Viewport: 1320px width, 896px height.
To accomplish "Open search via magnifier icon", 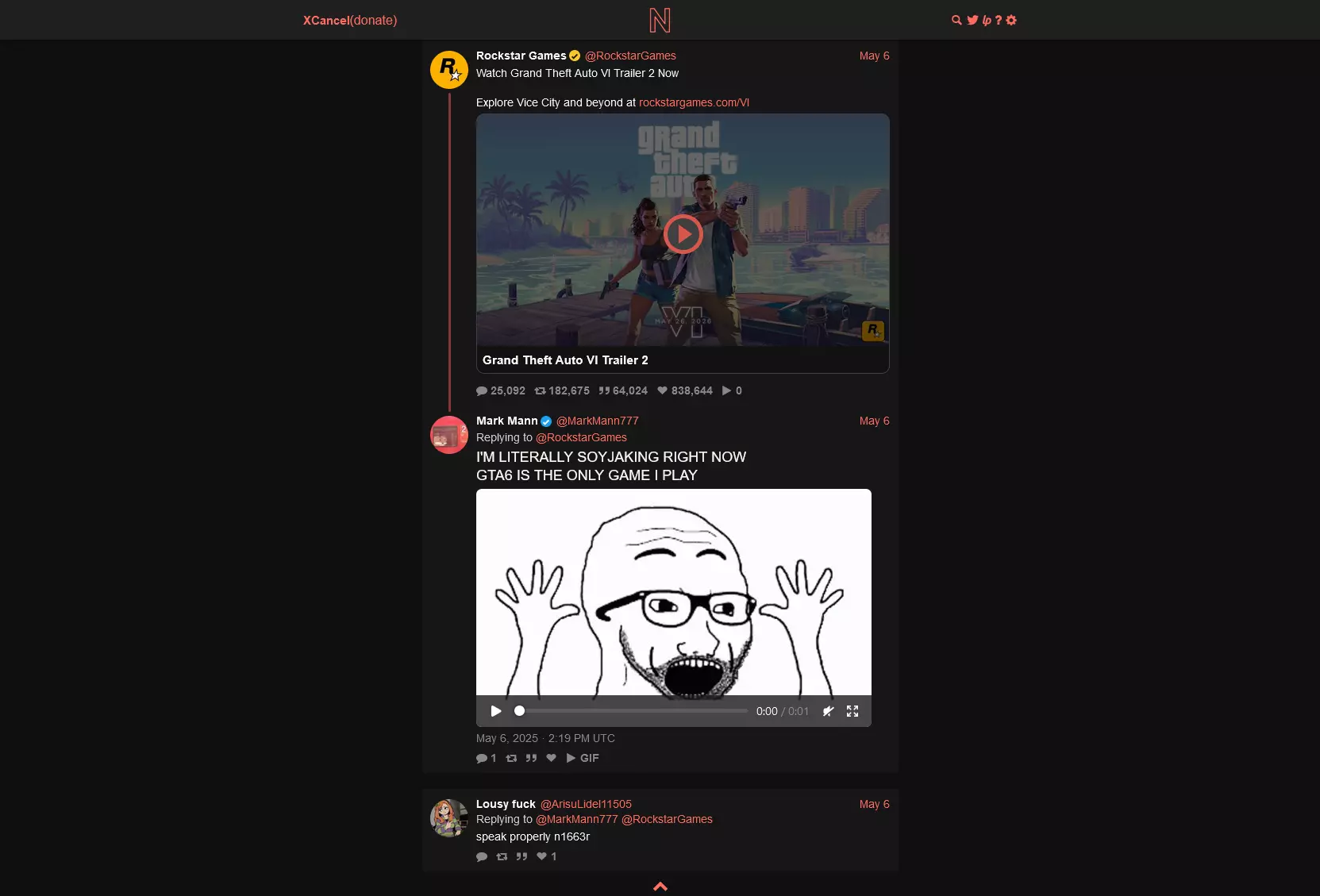I will point(956,21).
